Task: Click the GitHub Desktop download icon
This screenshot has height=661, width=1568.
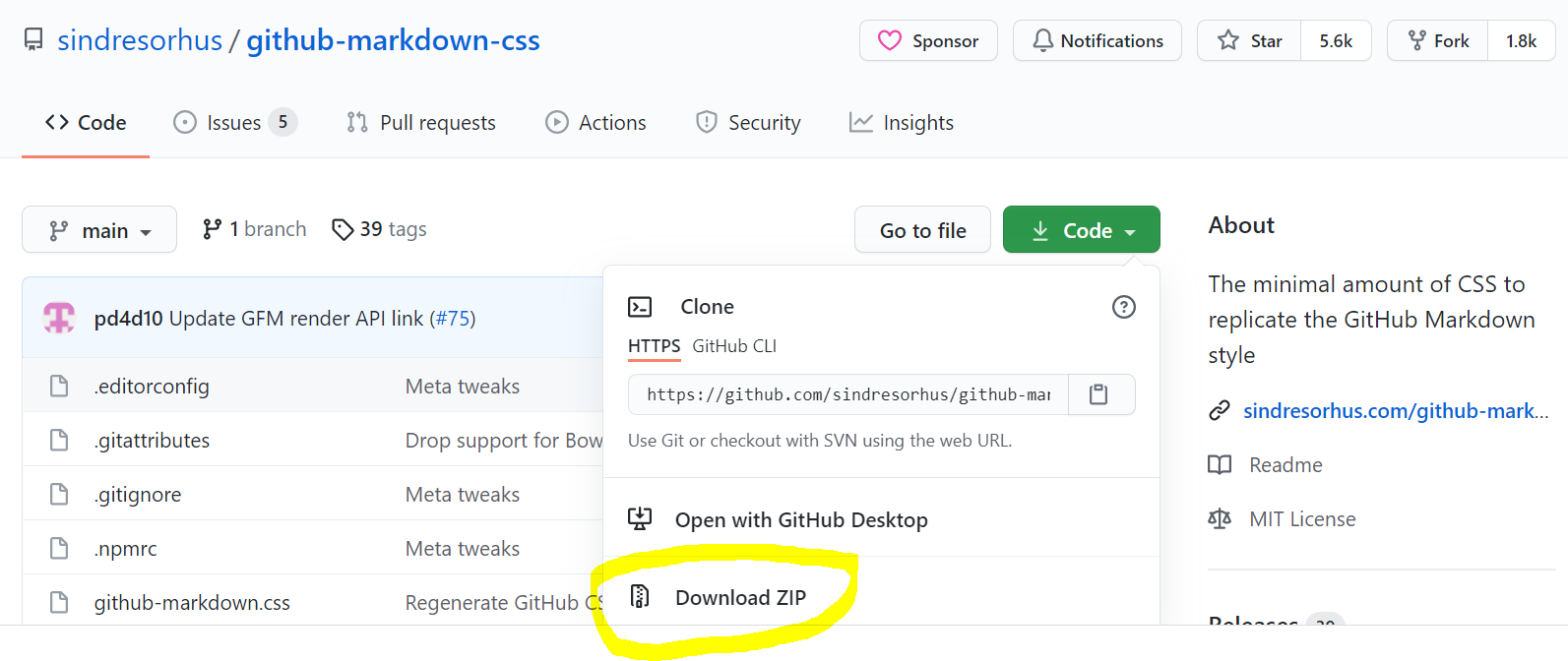Action: pos(640,518)
